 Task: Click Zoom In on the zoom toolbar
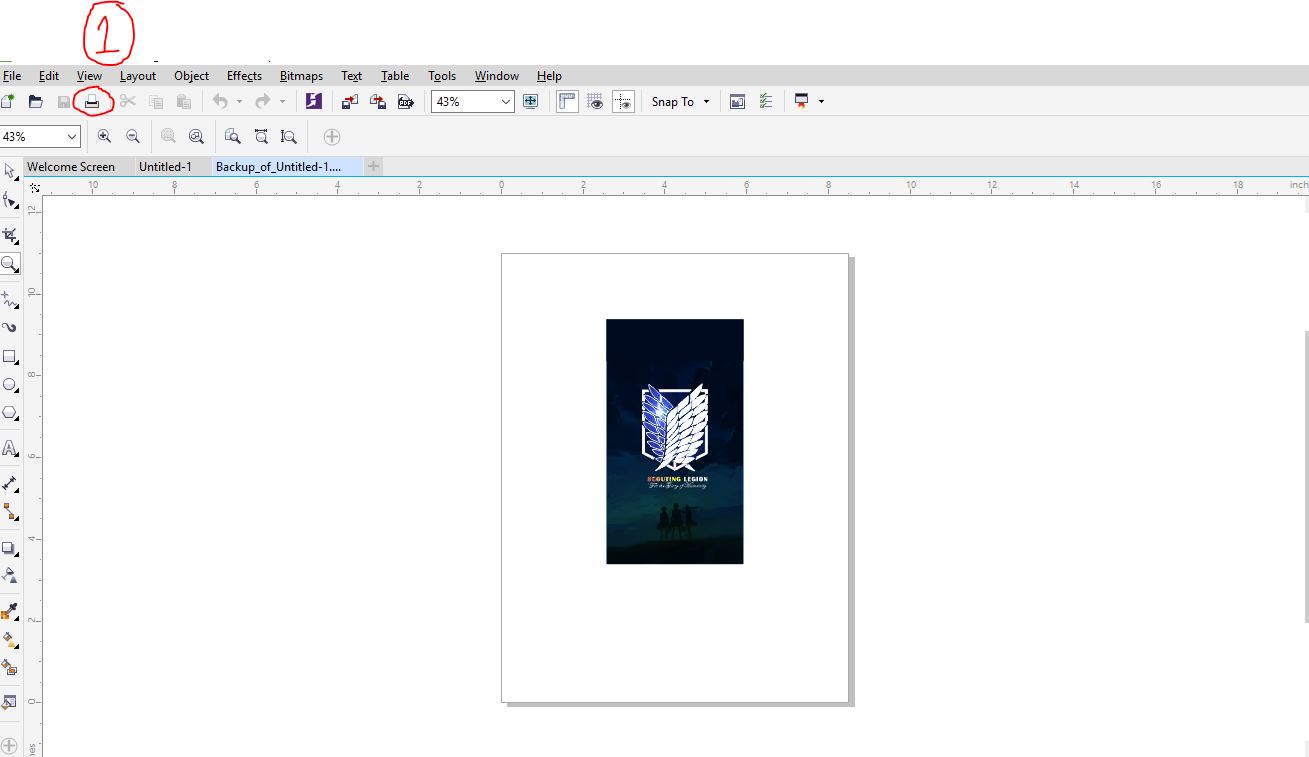coord(105,136)
